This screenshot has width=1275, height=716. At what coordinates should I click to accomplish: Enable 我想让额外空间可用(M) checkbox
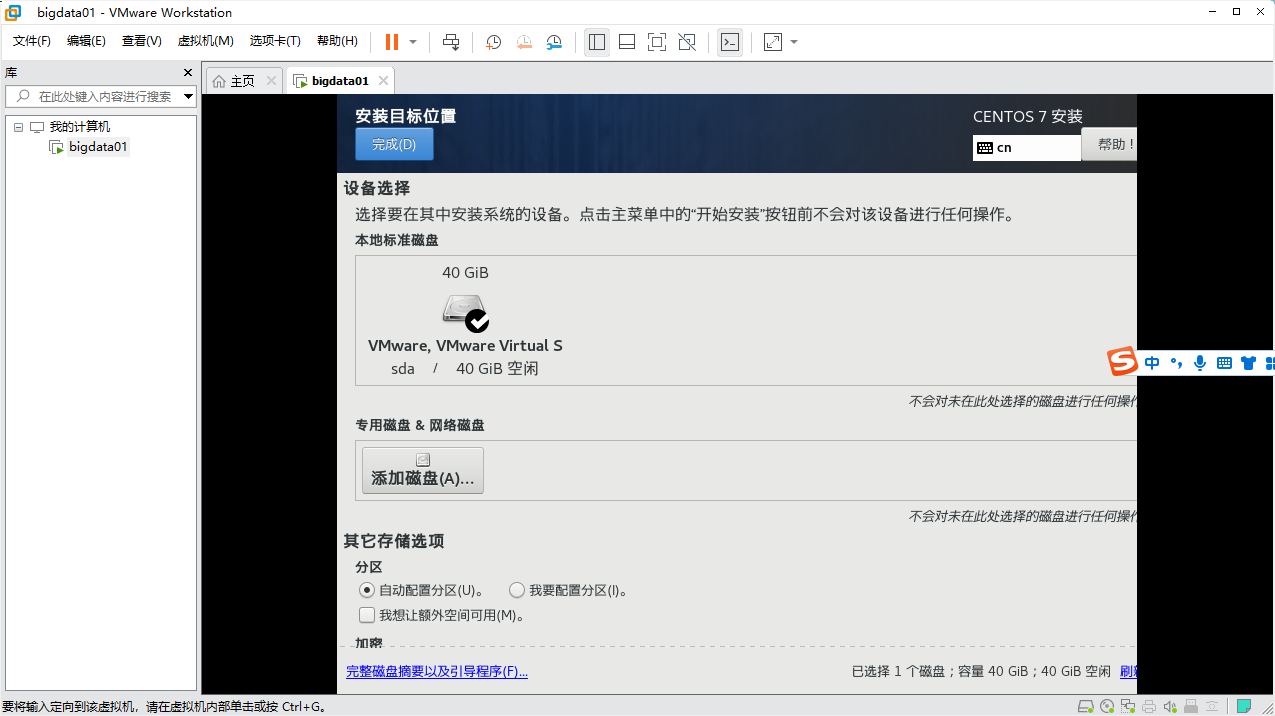[367, 615]
